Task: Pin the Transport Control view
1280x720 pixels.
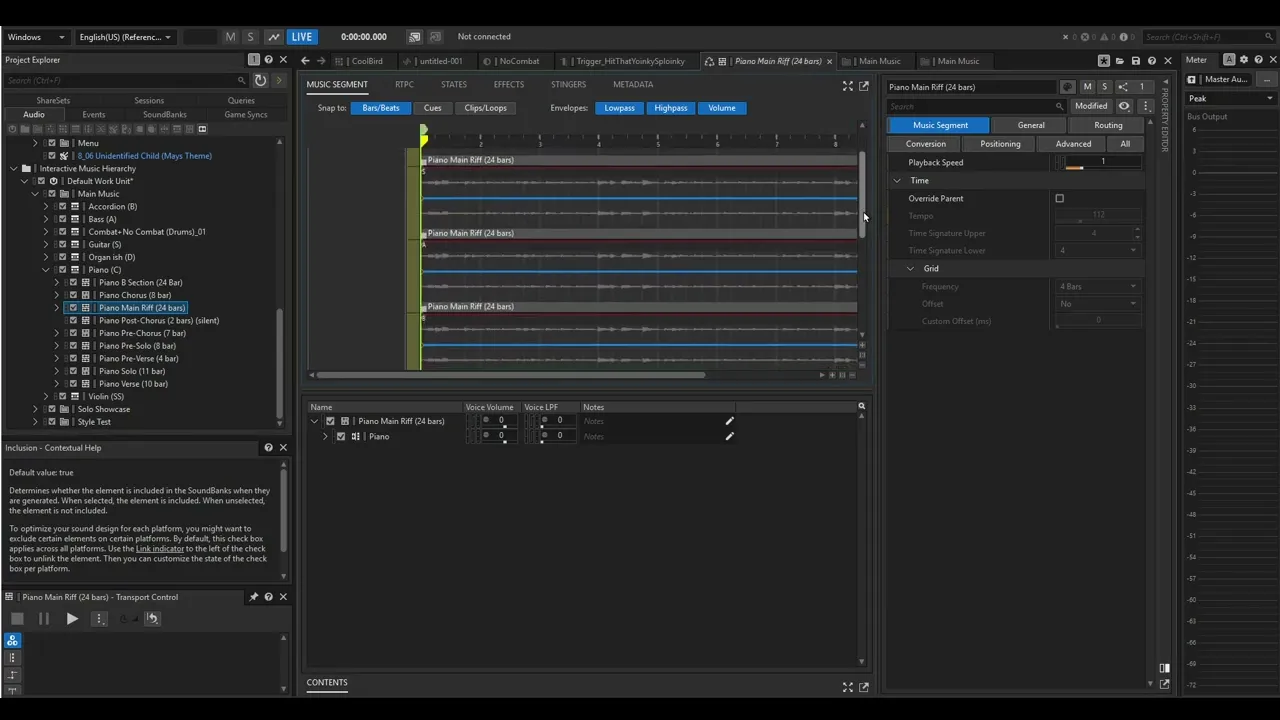Action: 253,597
